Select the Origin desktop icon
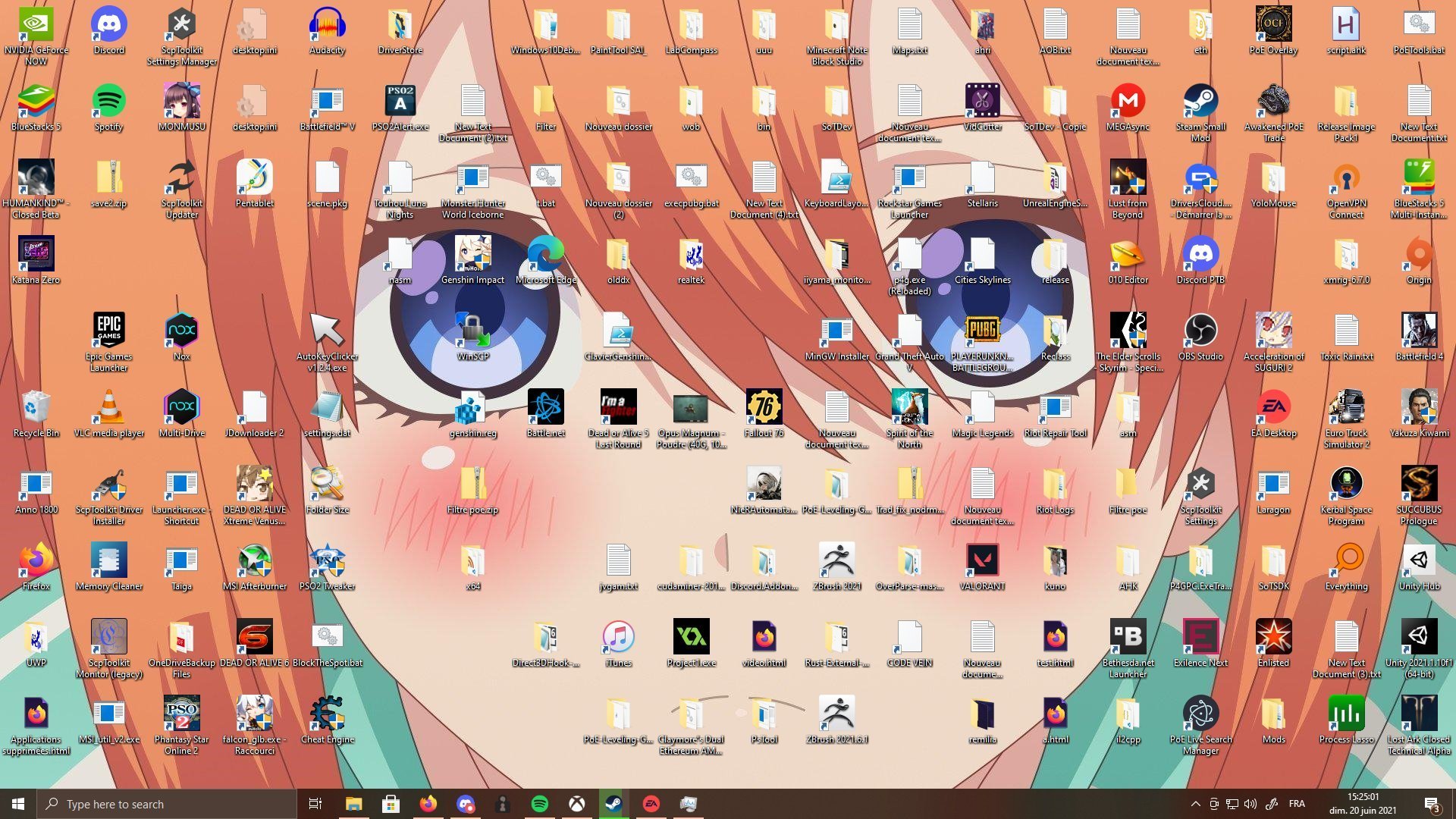 [1420, 262]
